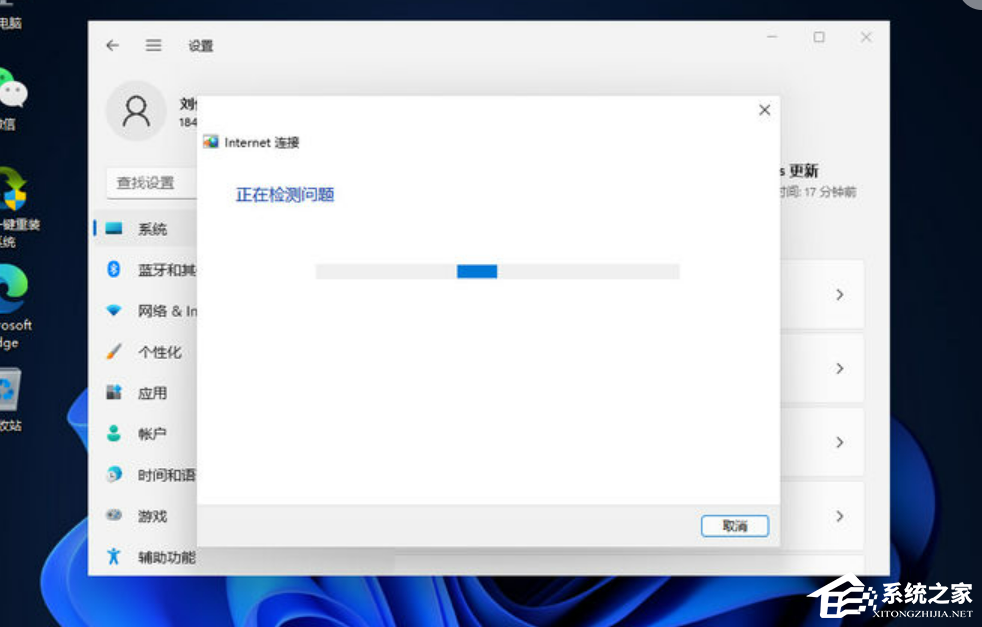
Task: Open 个性化 personalization settings
Action: coord(159,352)
